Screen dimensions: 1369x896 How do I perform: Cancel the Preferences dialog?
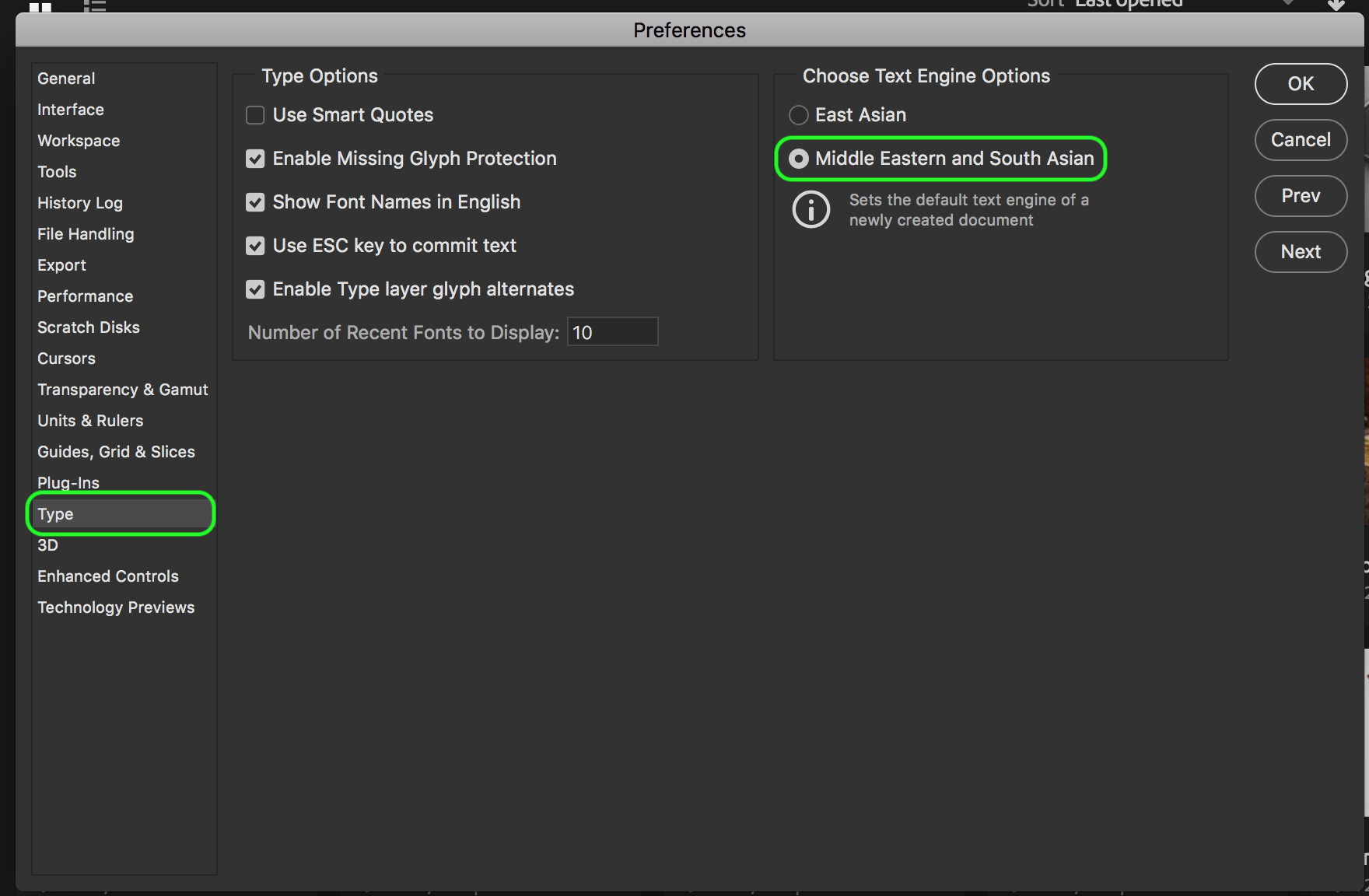tap(1301, 140)
